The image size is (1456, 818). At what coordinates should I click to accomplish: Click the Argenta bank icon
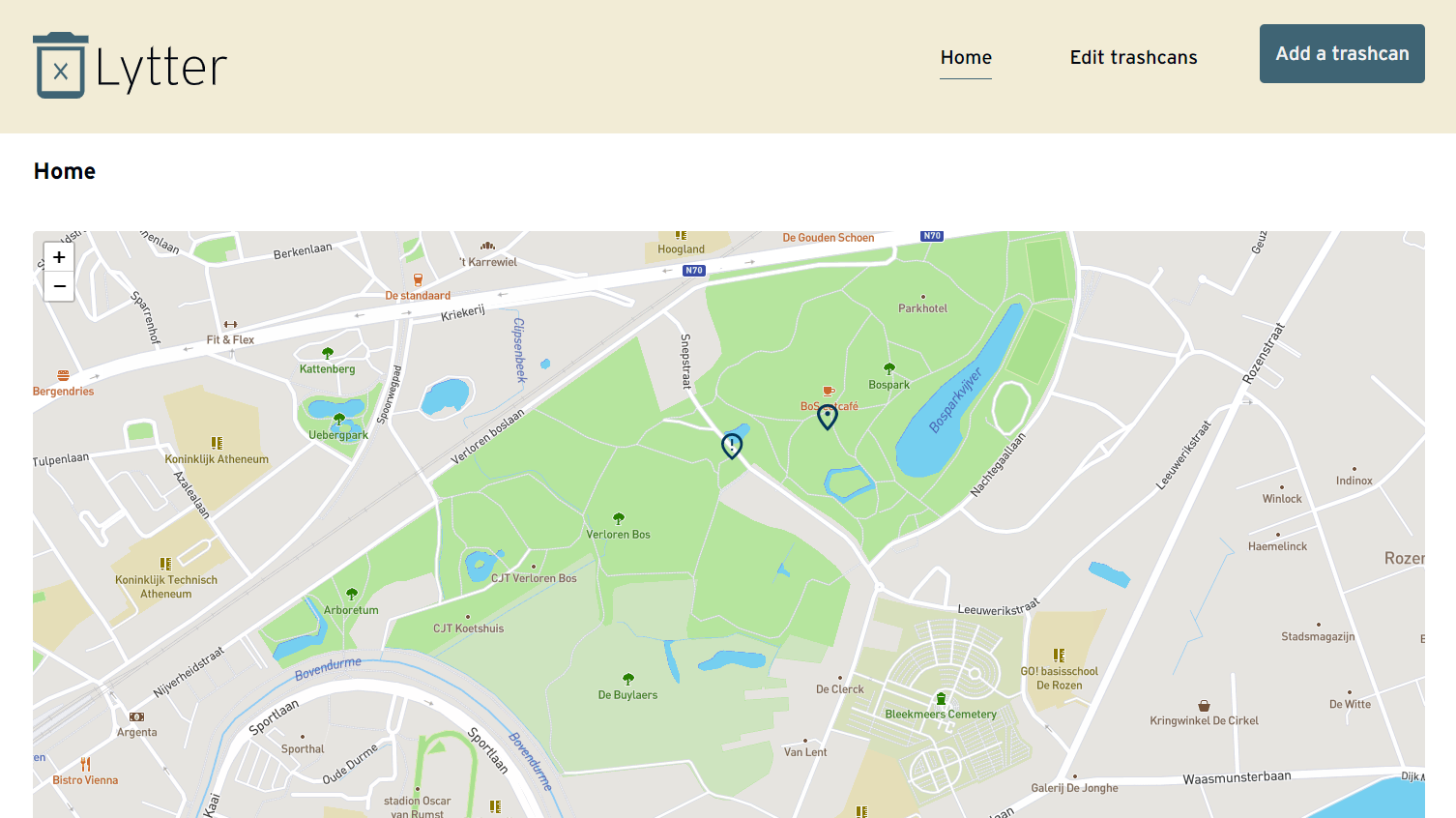coord(136,717)
